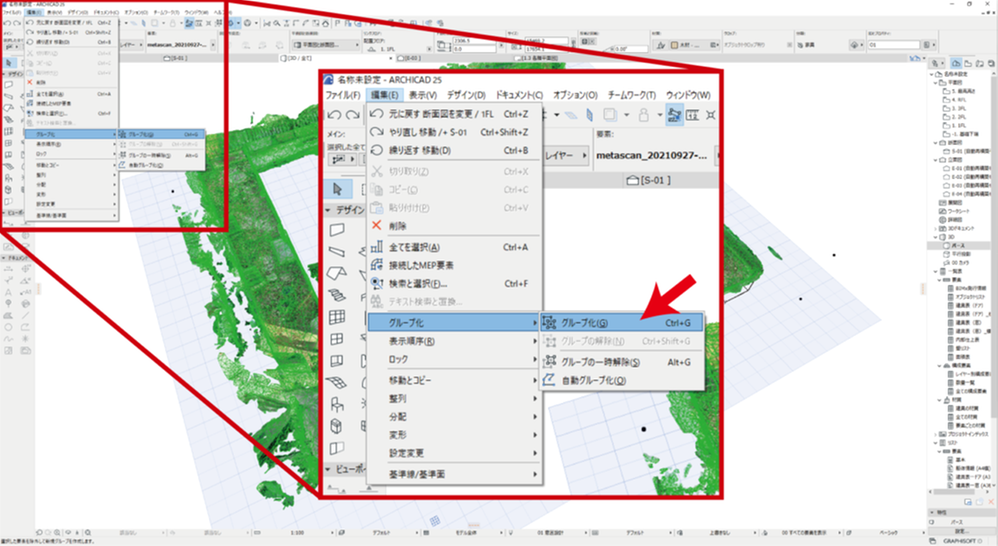This screenshot has width=998, height=546.
Task: Select ワークシート in the navigator tree
Action: [955, 211]
